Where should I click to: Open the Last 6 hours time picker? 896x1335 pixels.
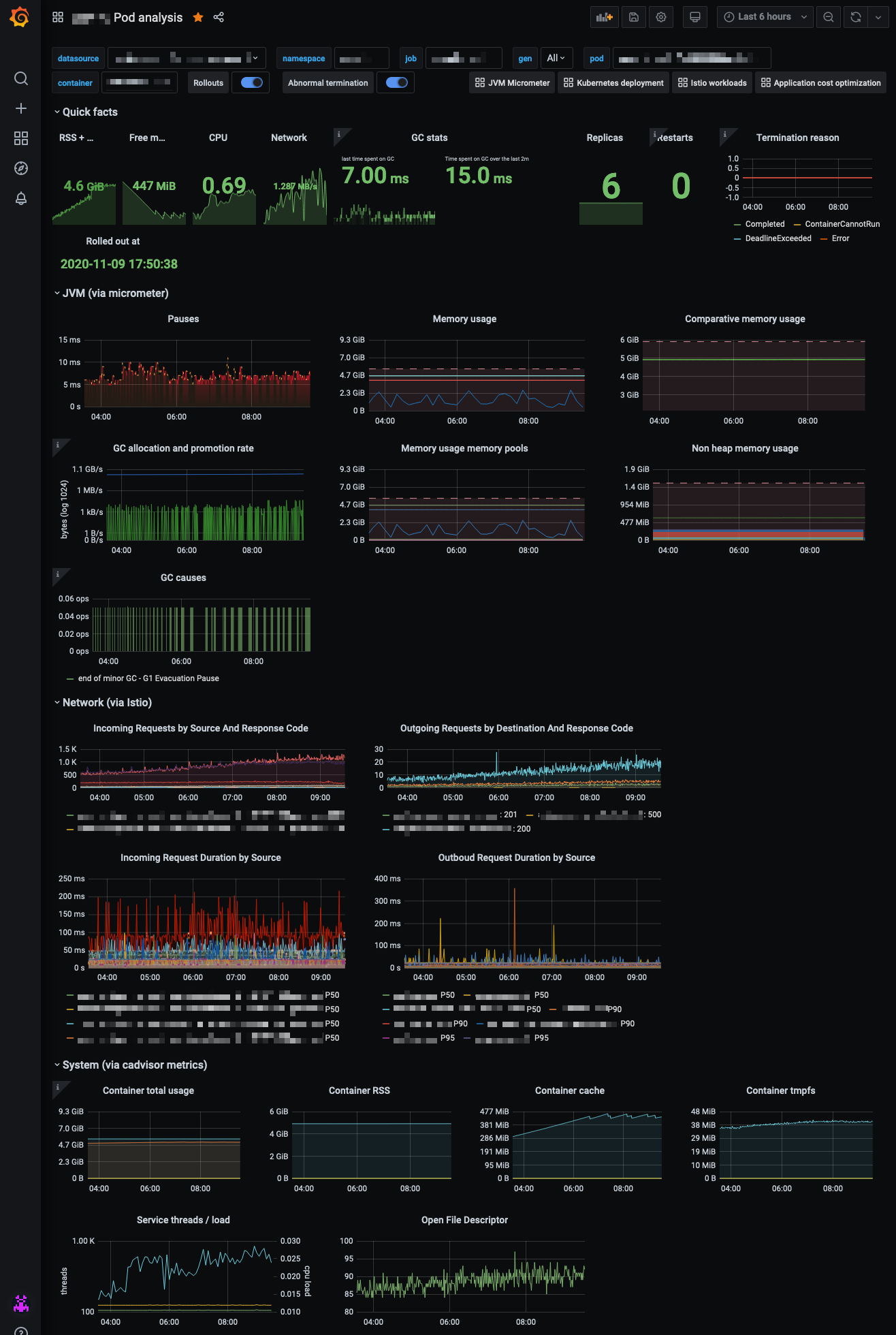pos(765,17)
